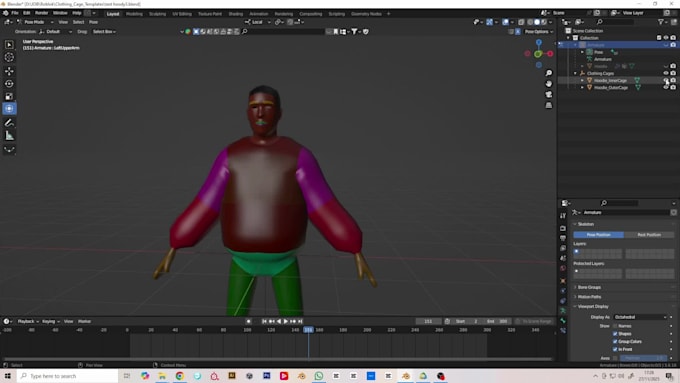Open the View Layer properties tab
680x383 pixels.
pyautogui.click(x=563, y=248)
